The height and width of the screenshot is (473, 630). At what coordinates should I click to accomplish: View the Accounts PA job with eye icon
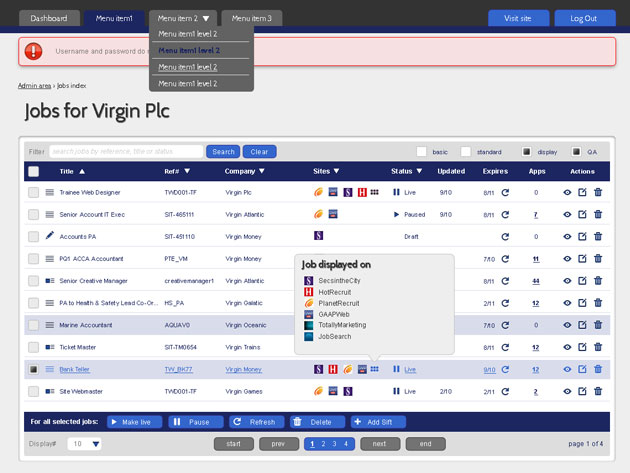click(x=567, y=237)
